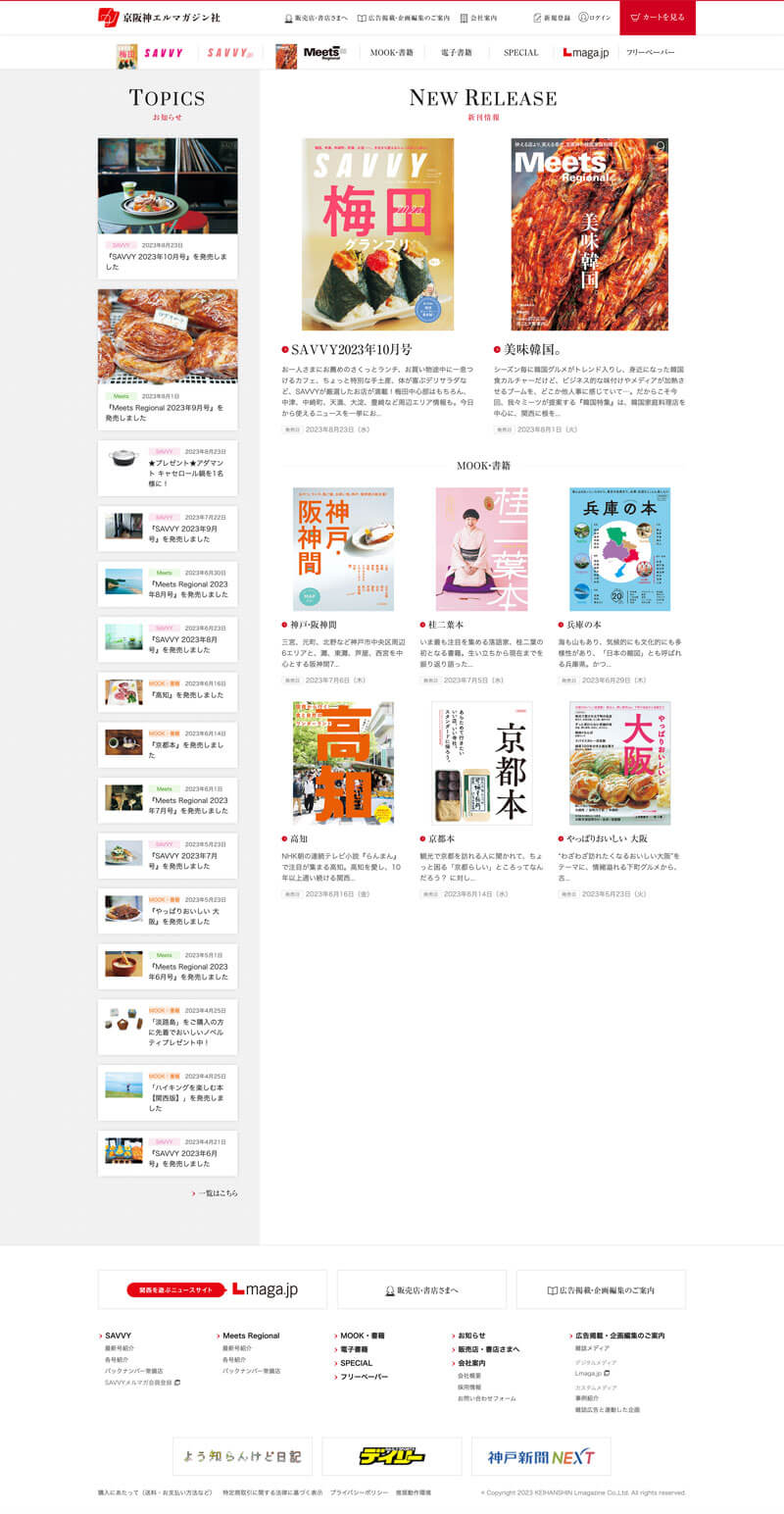Click the ログイン user icon
The width and height of the screenshot is (784, 1514).
[583, 18]
